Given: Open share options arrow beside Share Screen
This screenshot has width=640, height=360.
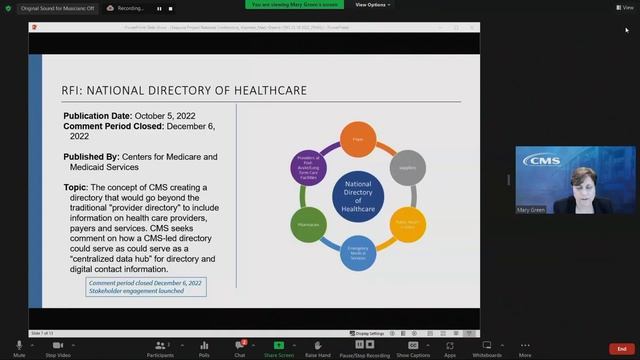Looking at the screenshot, I should click(x=294, y=345).
